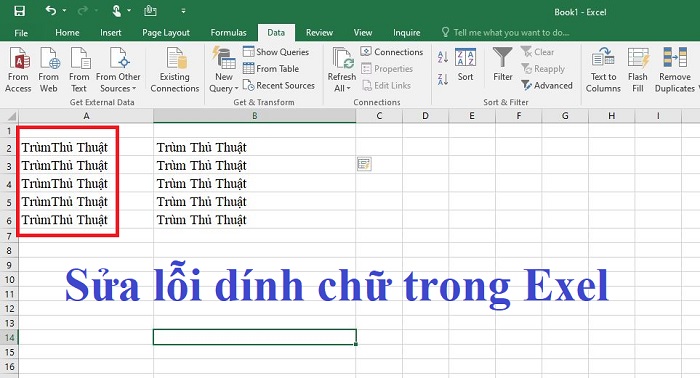Viewport: 700px width, 378px height.
Task: Click Reapply filter
Action: point(543,69)
